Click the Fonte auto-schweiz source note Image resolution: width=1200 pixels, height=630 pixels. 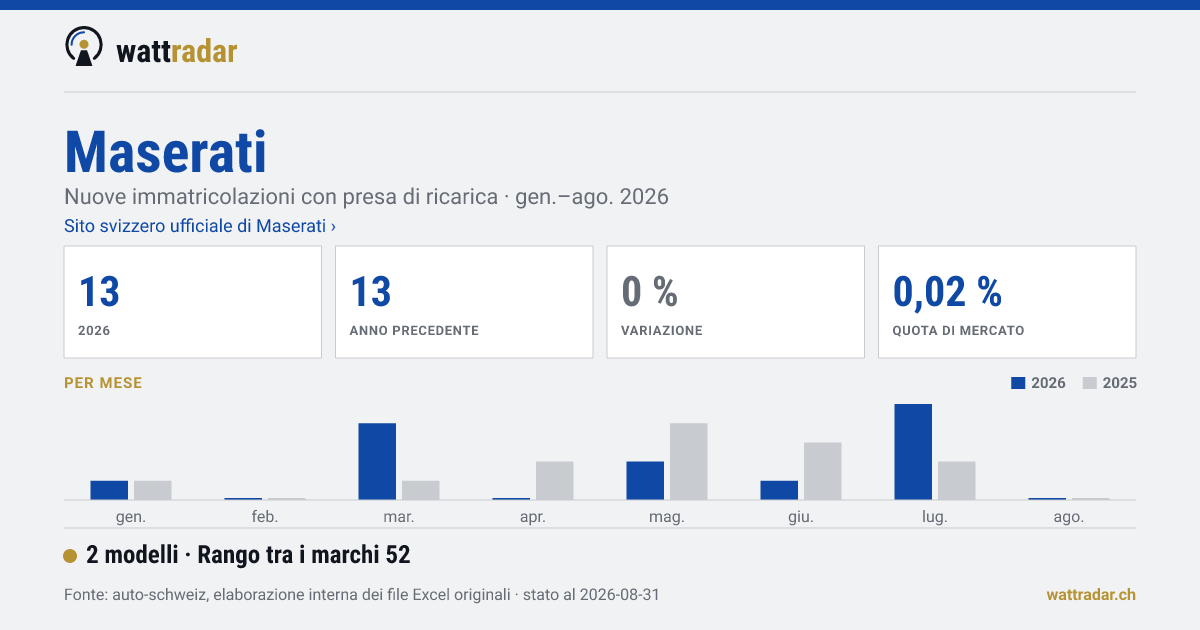tap(361, 595)
